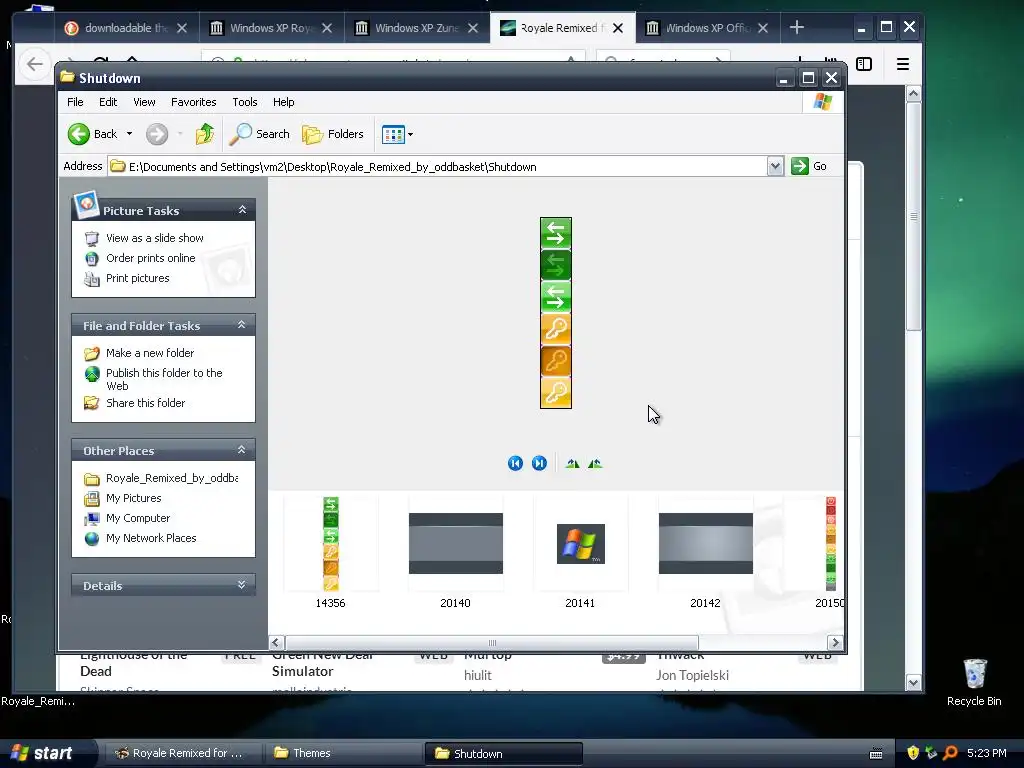Click Publish this folder to the Web

pos(165,379)
